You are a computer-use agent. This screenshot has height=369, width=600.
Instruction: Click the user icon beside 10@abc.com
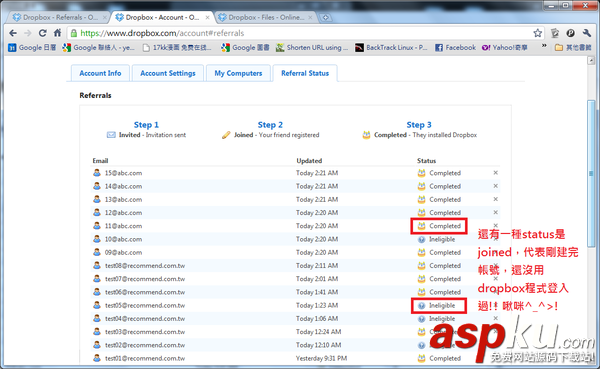pyautogui.click(x=97, y=239)
